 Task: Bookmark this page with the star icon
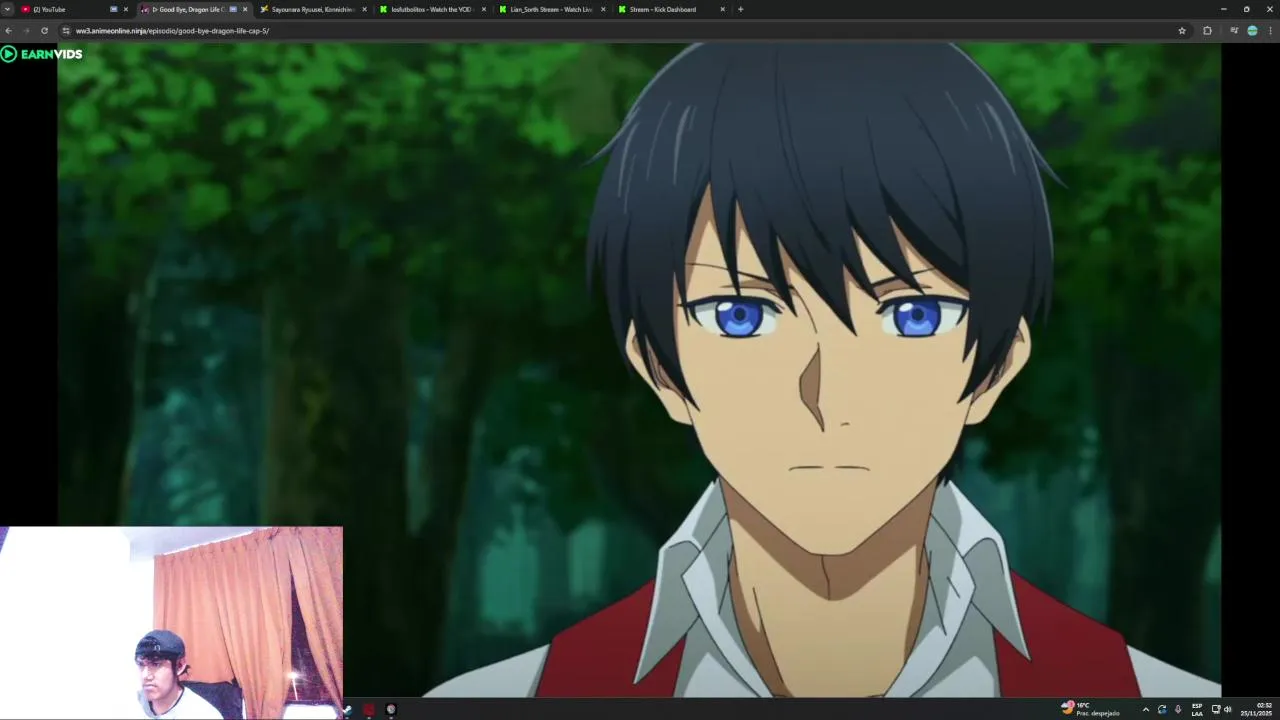coord(1182,31)
